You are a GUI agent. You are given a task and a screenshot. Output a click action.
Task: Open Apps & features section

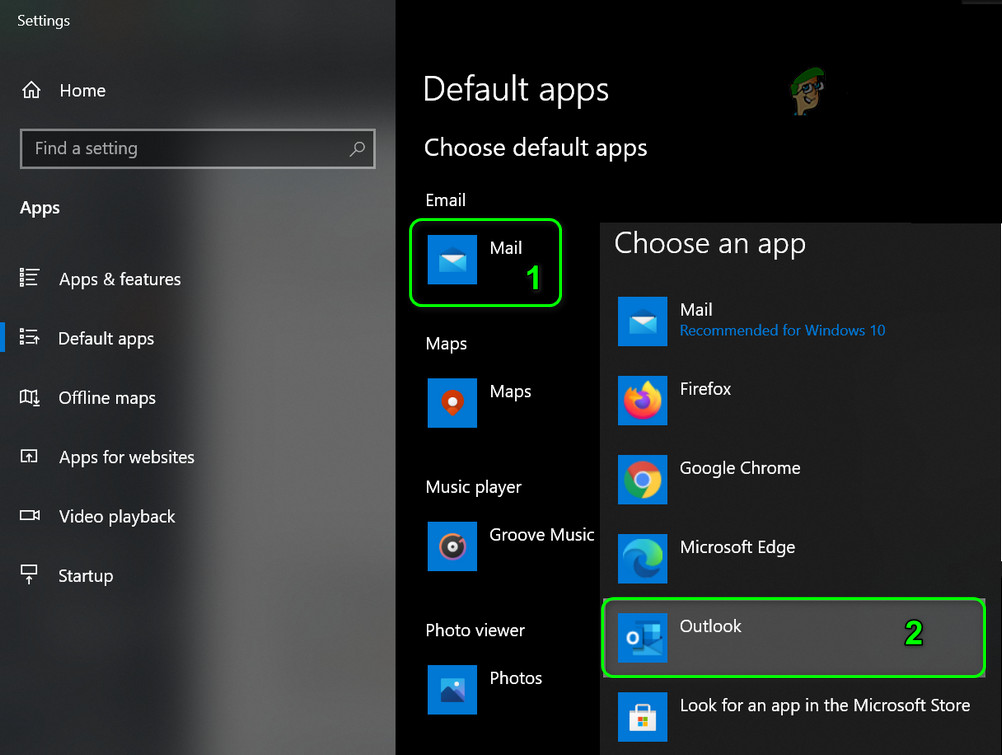click(x=119, y=279)
